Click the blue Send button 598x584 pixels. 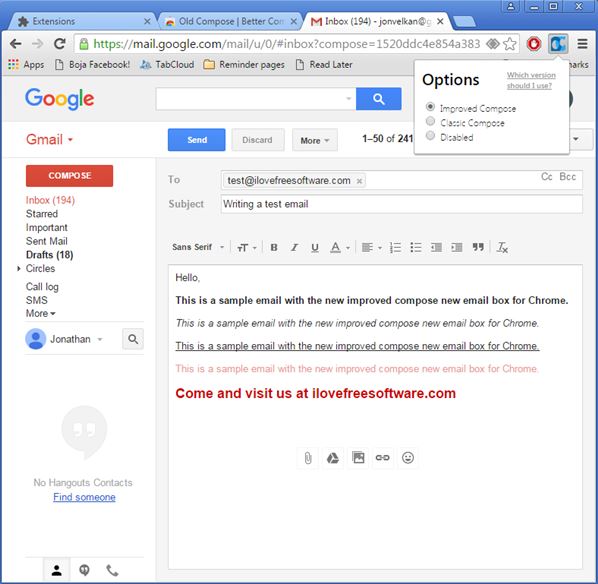(196, 140)
